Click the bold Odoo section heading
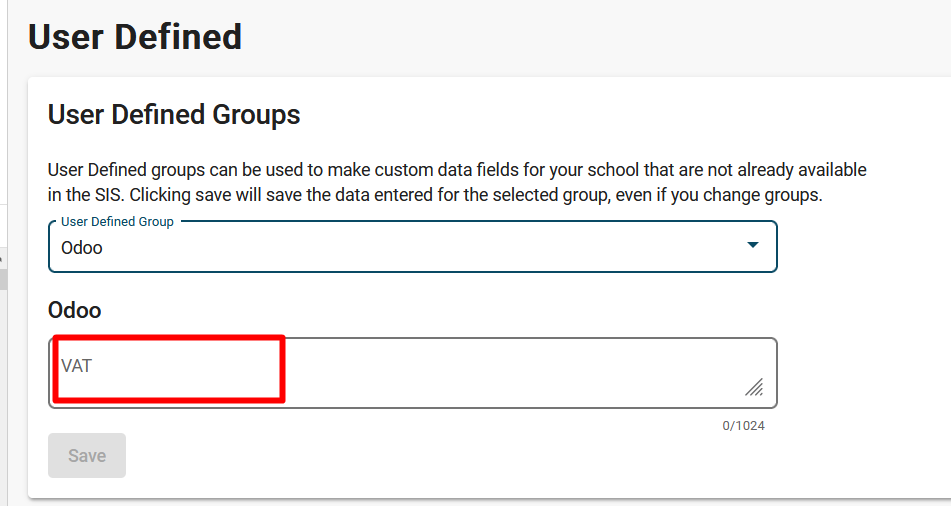Image resolution: width=951 pixels, height=506 pixels. (75, 310)
